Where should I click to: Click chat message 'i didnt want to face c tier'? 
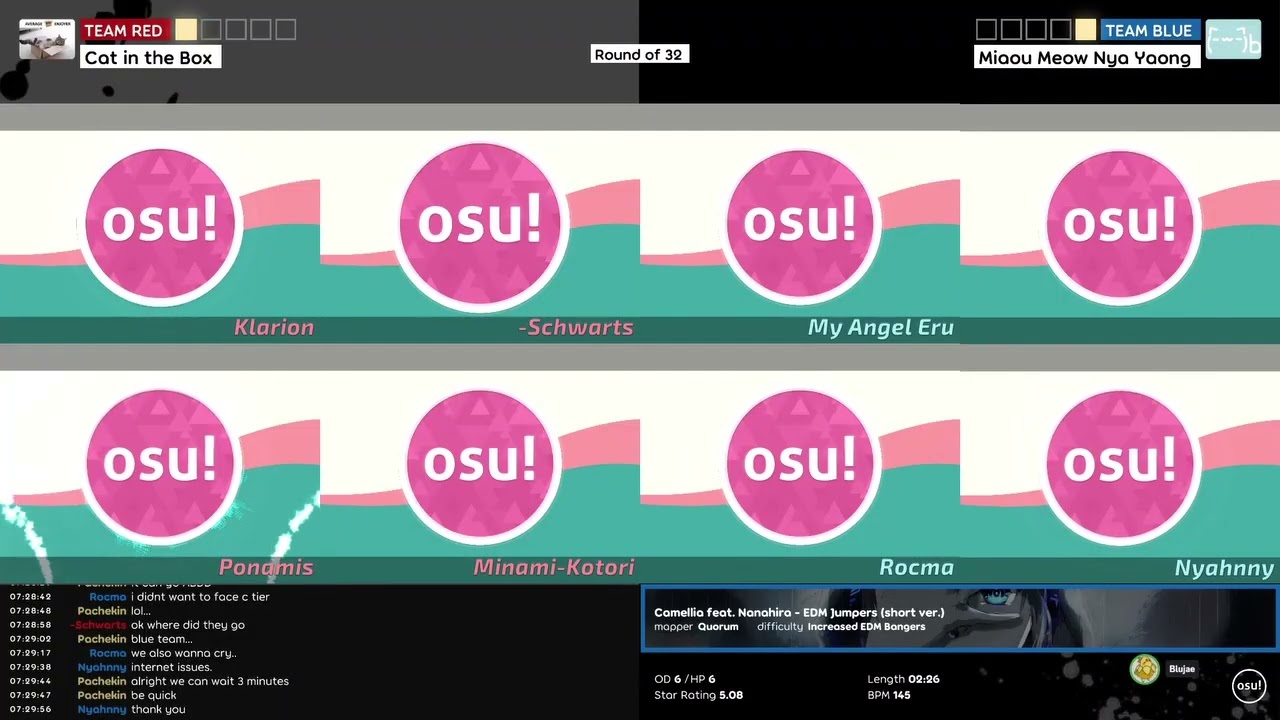(200, 597)
